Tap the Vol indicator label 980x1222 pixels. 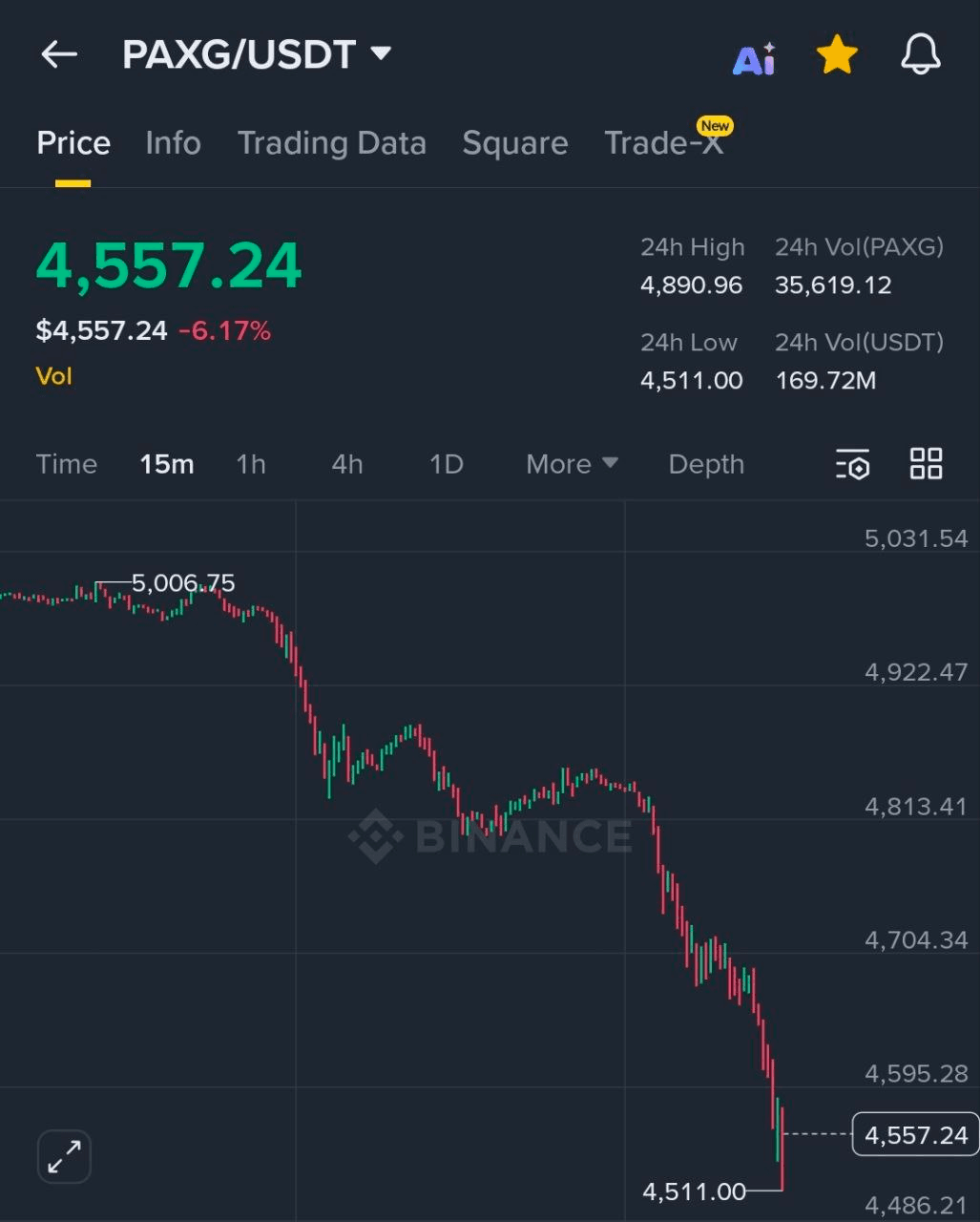point(54,376)
